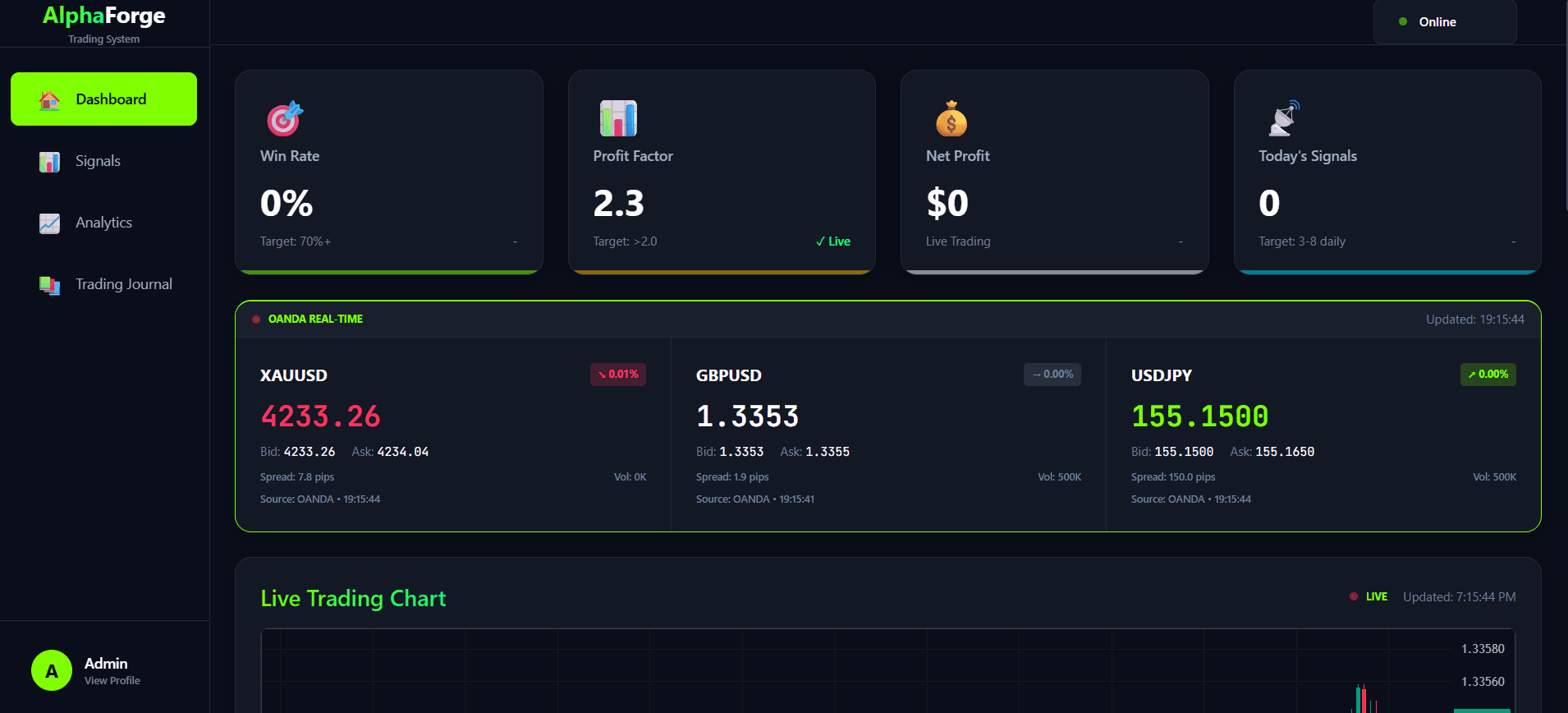This screenshot has height=713, width=1568.
Task: Click USDJPY Spread: 150.0 pips
Action: pyautogui.click(x=1173, y=477)
